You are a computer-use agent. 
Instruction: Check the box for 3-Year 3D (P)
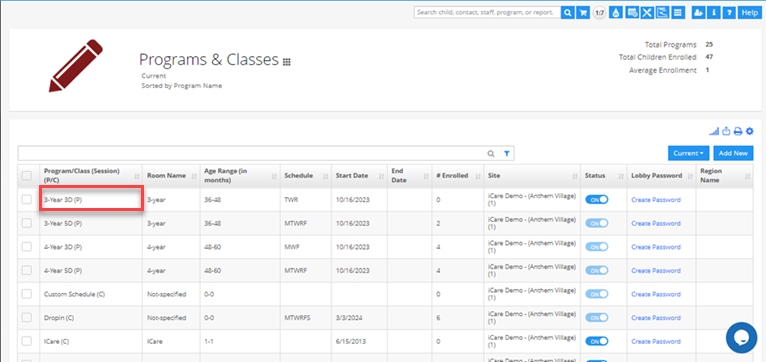[27, 199]
